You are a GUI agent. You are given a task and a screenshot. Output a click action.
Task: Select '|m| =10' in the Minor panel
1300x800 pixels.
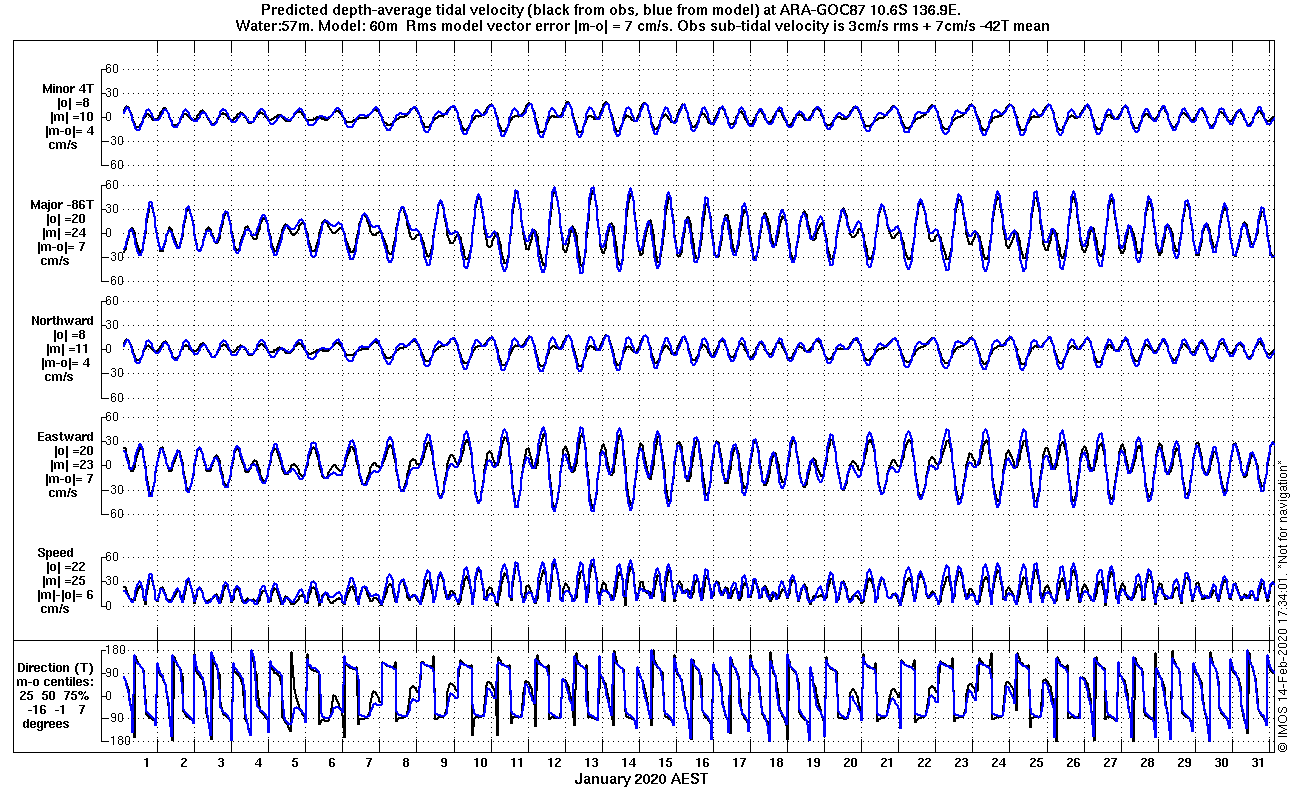click(72, 117)
